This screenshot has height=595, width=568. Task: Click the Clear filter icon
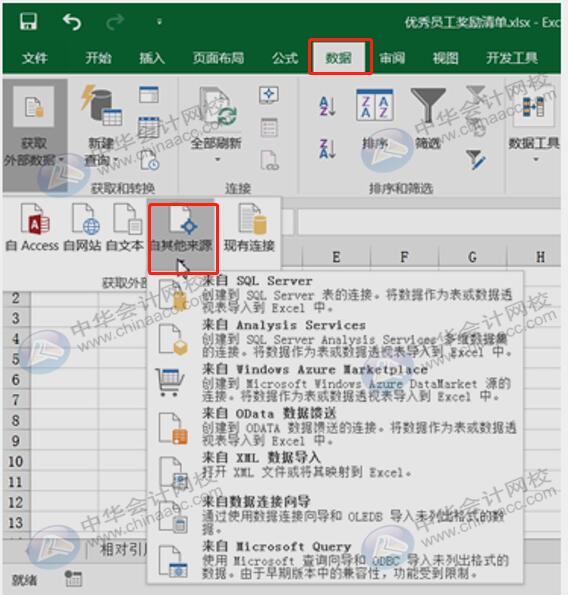pos(476,95)
